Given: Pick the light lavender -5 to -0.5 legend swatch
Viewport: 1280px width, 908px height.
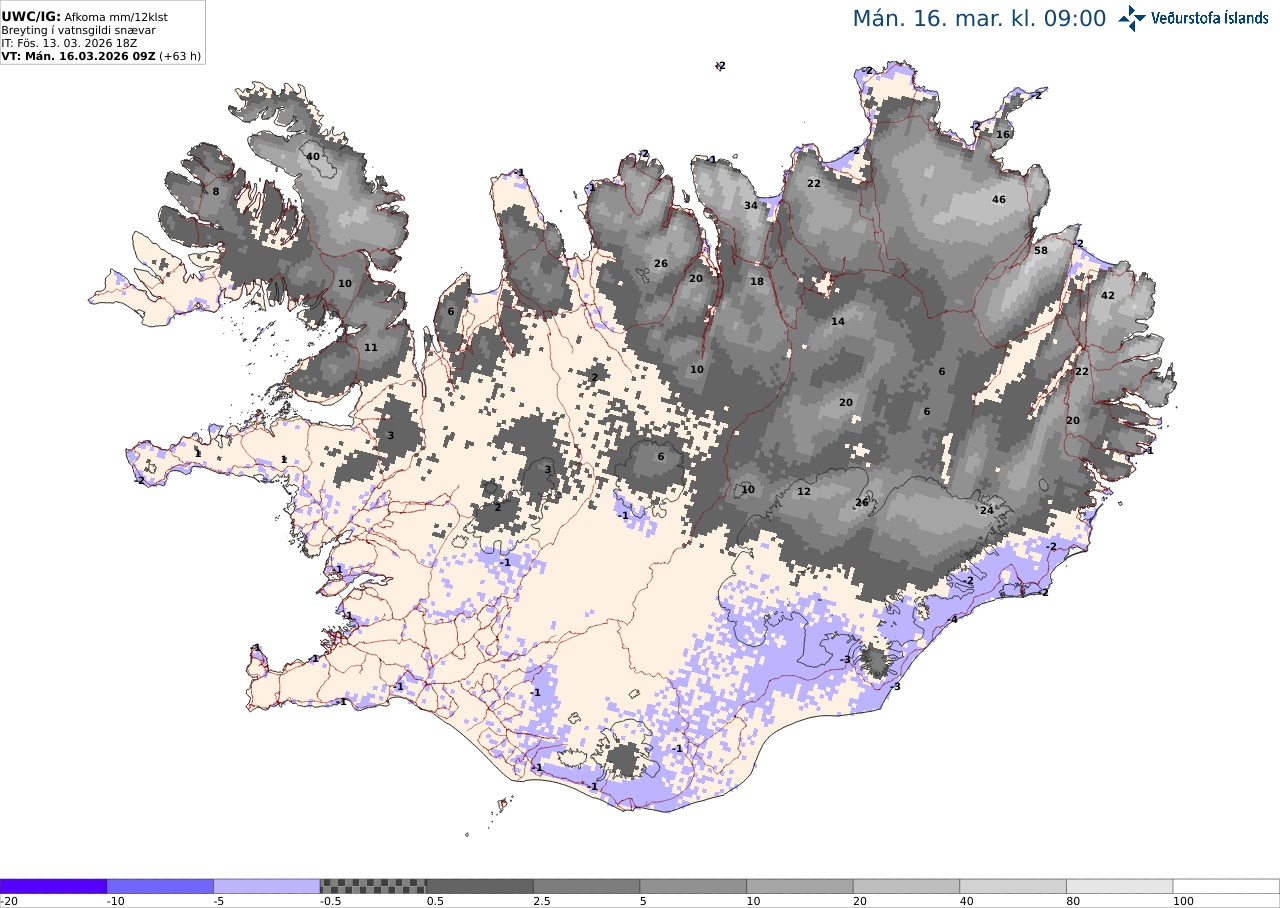Looking at the screenshot, I should [x=267, y=886].
